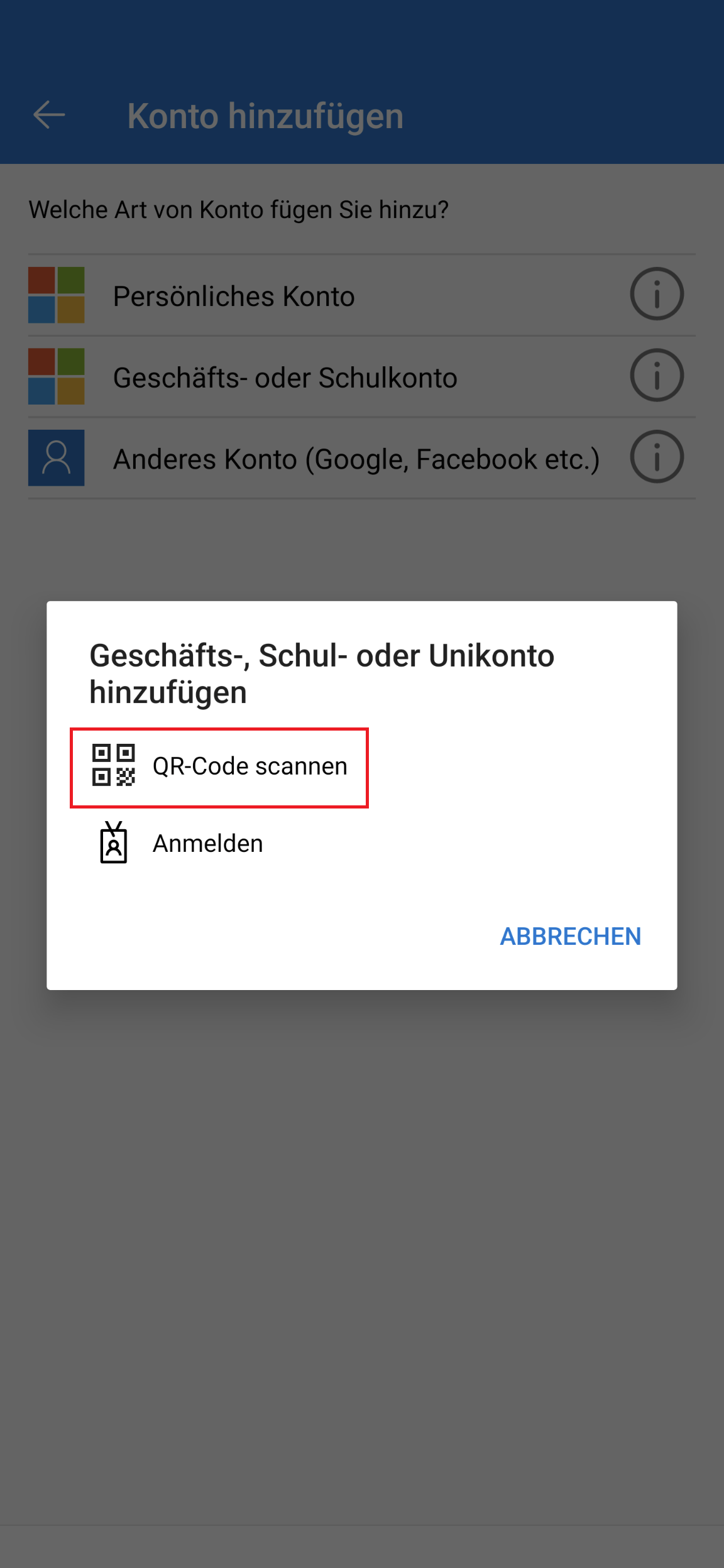Tap the question text Welche Art von Konto

pyautogui.click(x=239, y=210)
